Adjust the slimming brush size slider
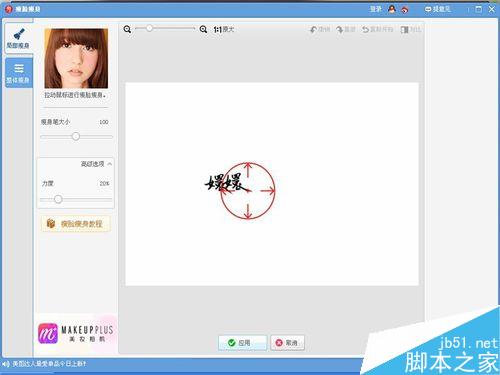Viewport: 500px width, 375px height. (x=76, y=136)
